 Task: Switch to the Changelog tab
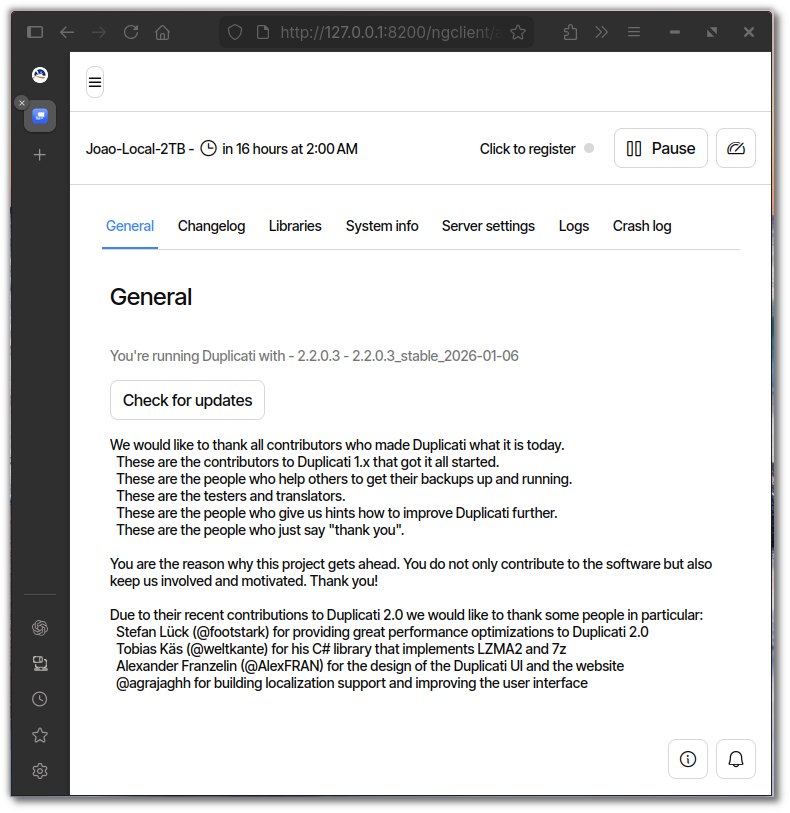click(x=211, y=226)
